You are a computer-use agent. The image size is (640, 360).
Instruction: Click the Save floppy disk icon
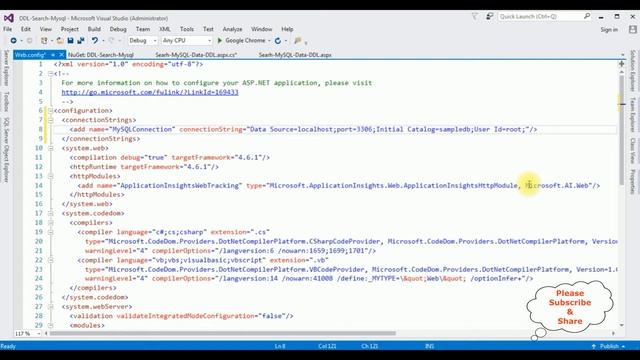(70, 40)
